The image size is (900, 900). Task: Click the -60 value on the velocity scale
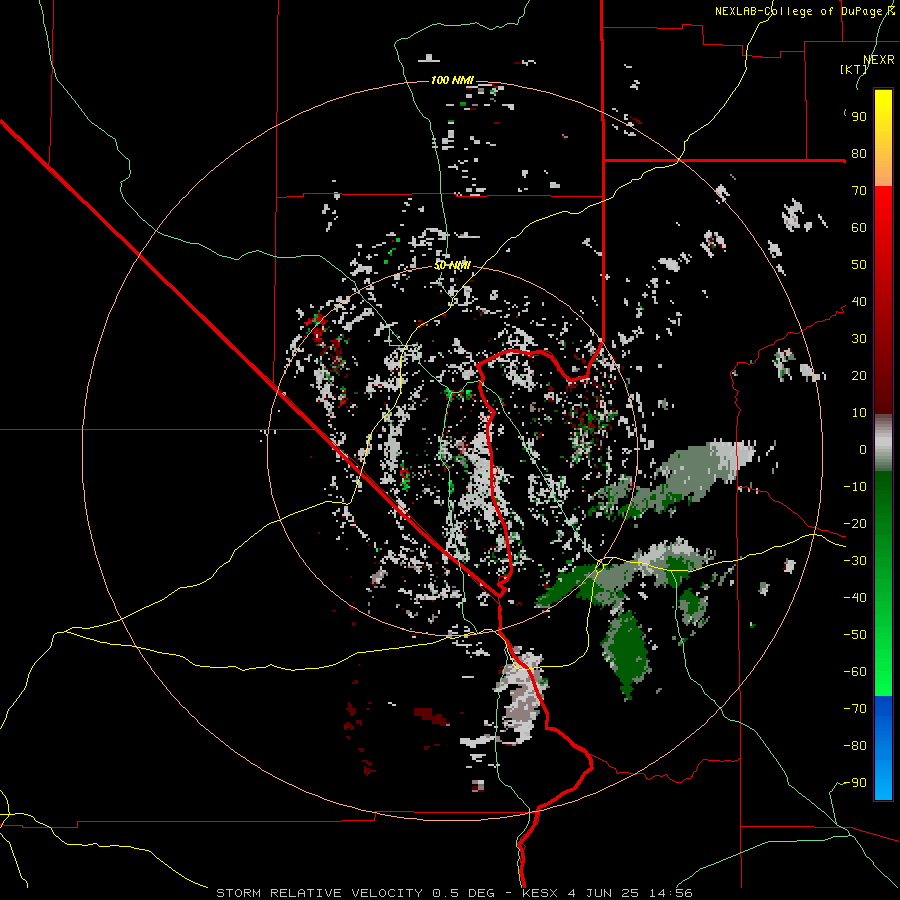coord(855,672)
